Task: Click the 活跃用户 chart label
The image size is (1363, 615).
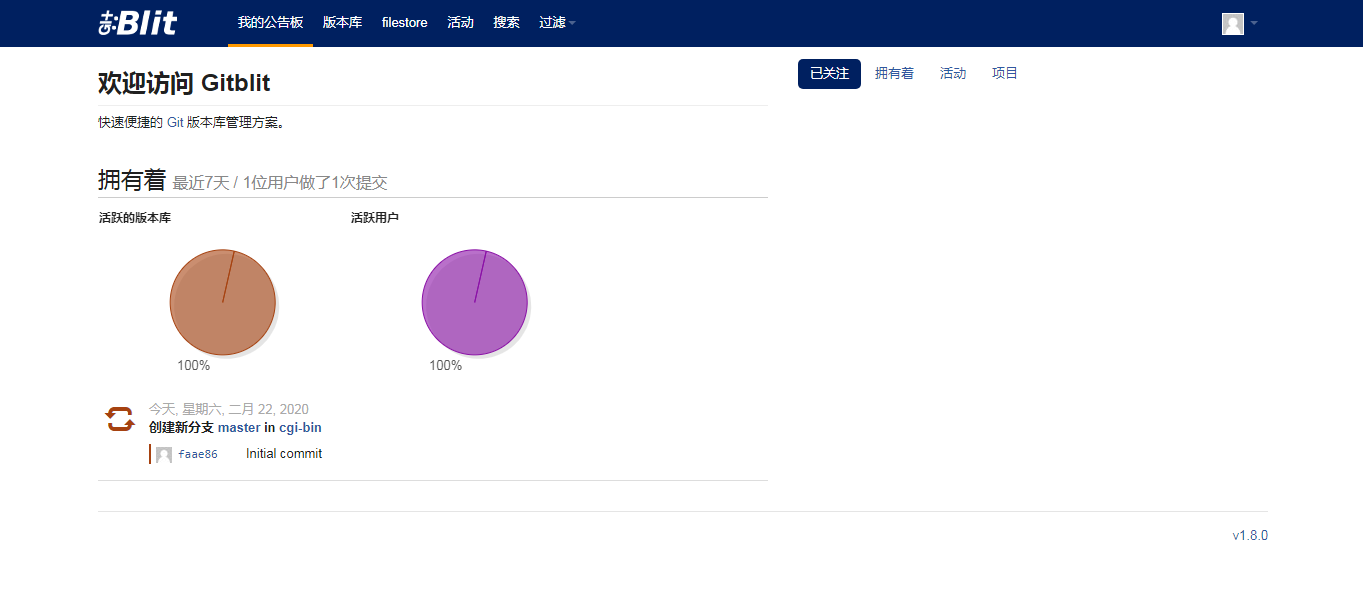Action: tap(375, 217)
